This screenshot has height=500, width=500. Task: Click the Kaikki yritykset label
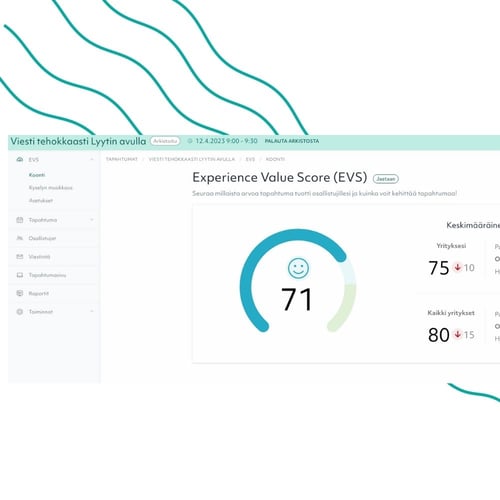451,313
